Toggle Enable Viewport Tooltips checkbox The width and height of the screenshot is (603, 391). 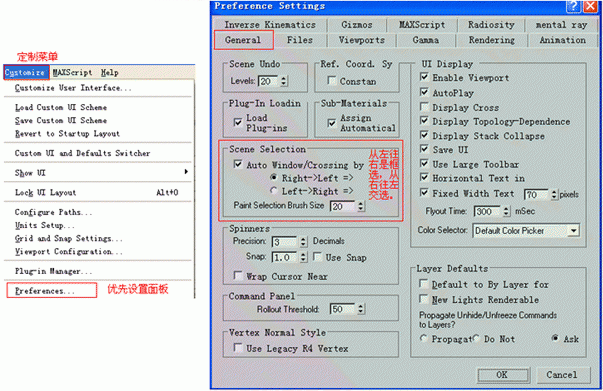pos(424,77)
